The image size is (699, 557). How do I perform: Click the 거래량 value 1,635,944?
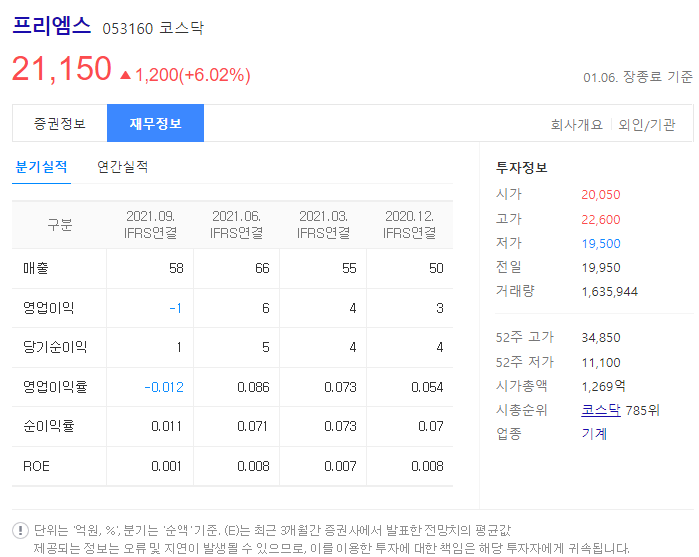click(x=609, y=292)
